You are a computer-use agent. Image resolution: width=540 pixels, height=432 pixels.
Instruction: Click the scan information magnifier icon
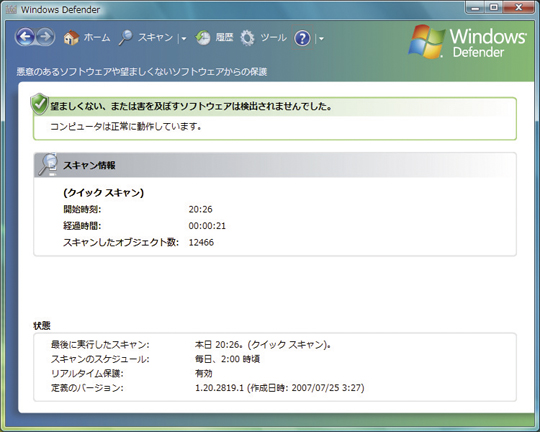(48, 164)
